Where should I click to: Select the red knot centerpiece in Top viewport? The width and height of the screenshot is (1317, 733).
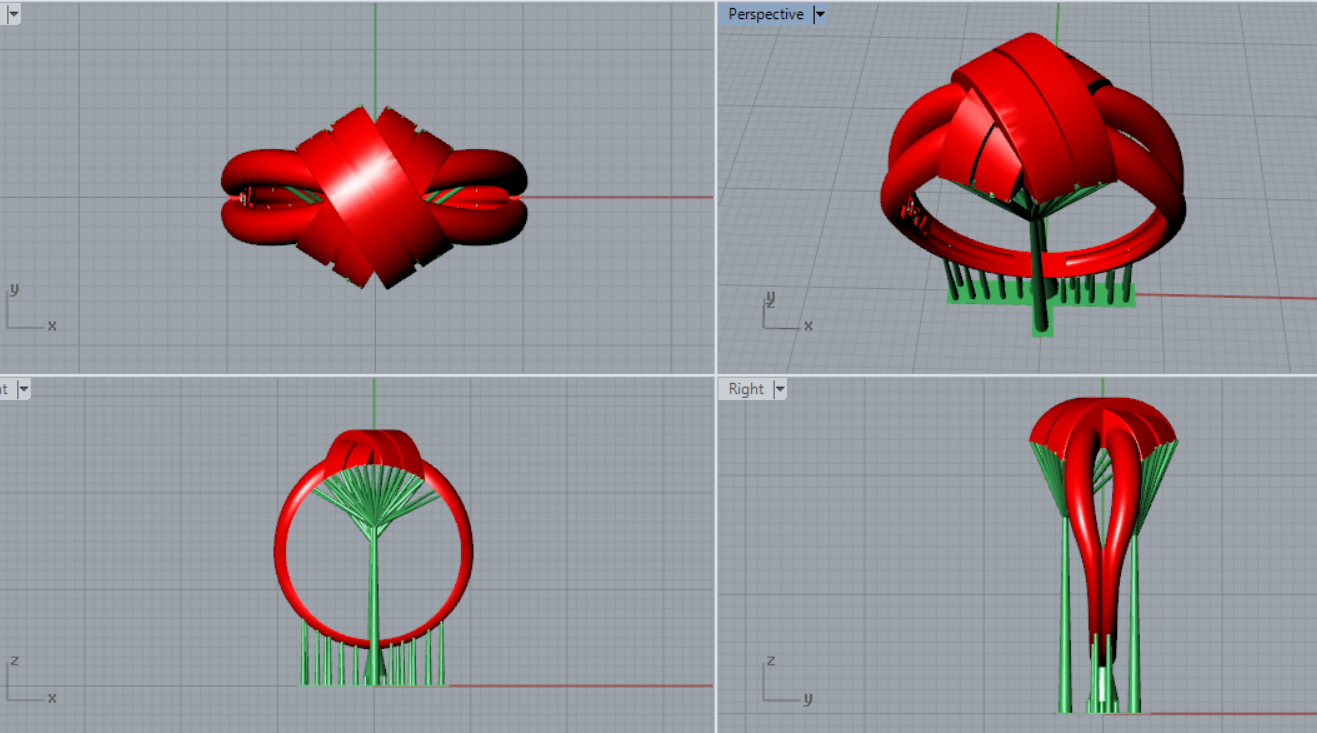372,195
